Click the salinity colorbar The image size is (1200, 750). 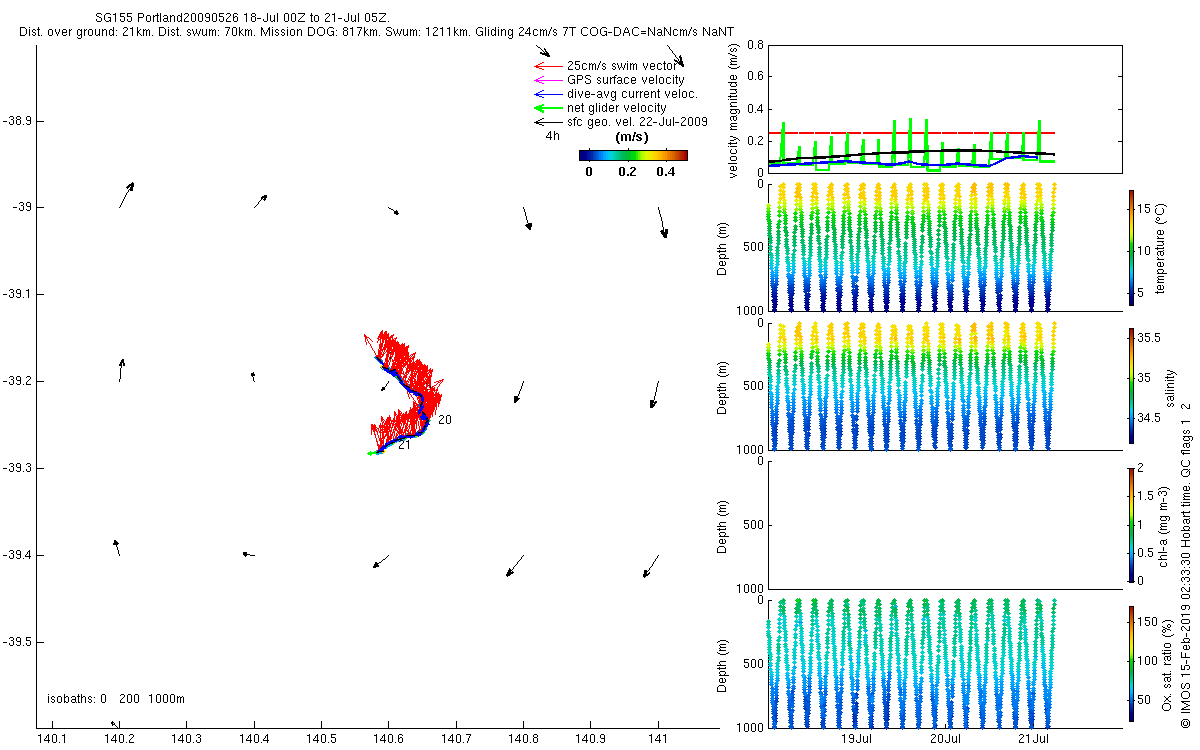(x=1131, y=386)
